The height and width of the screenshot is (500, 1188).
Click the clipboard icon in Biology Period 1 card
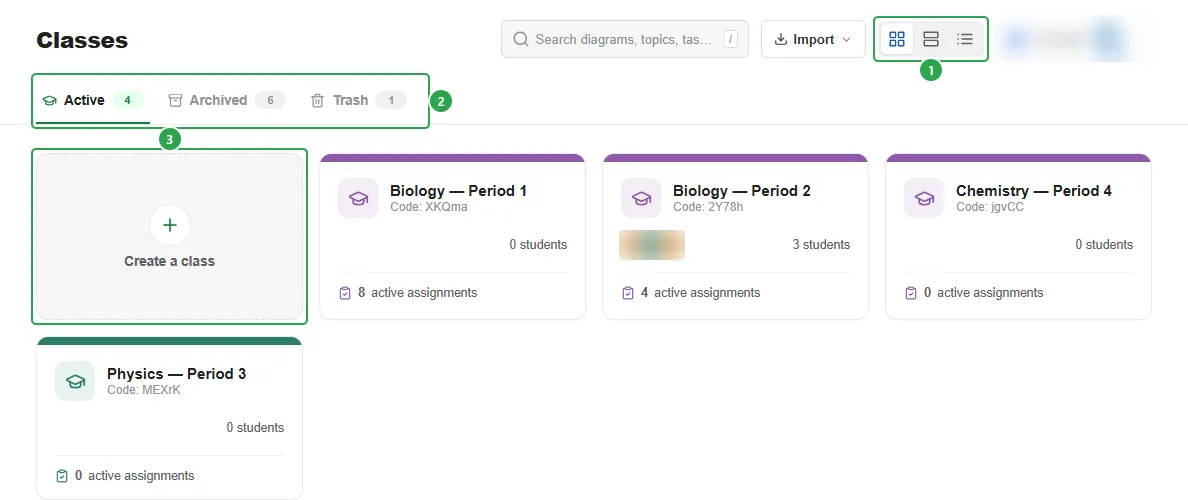[x=345, y=292]
